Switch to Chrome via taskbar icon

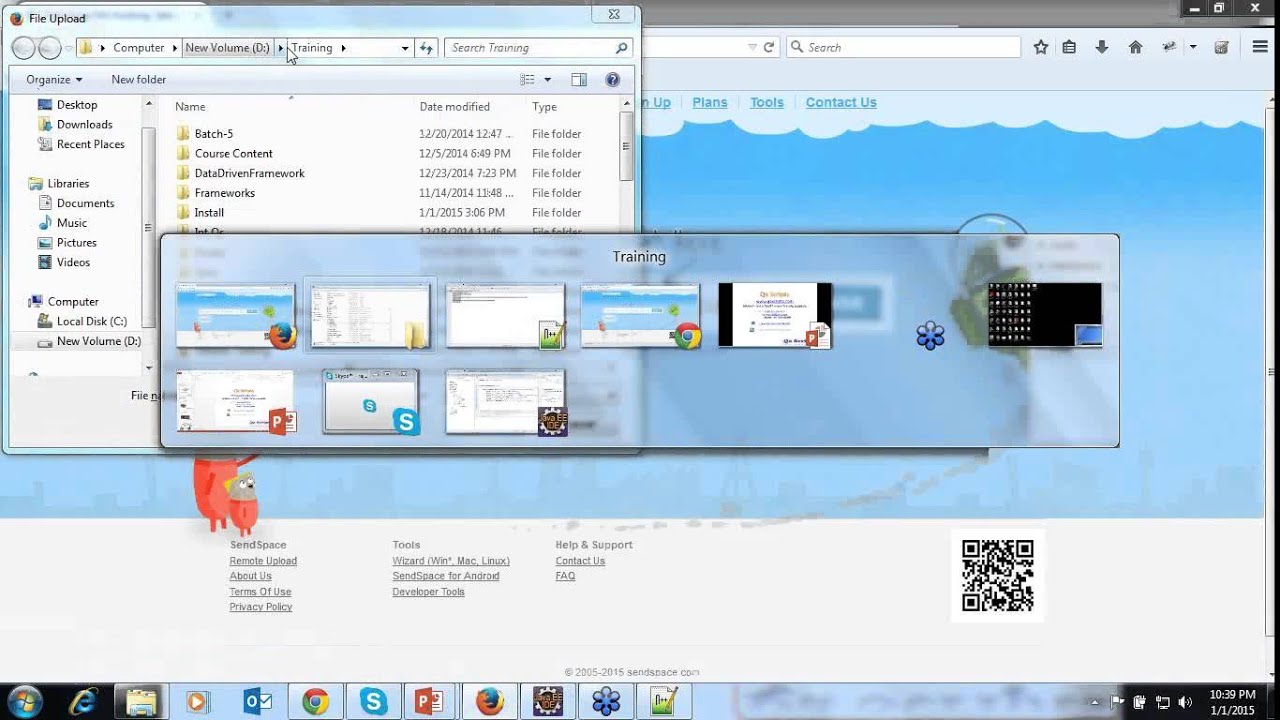(x=315, y=701)
